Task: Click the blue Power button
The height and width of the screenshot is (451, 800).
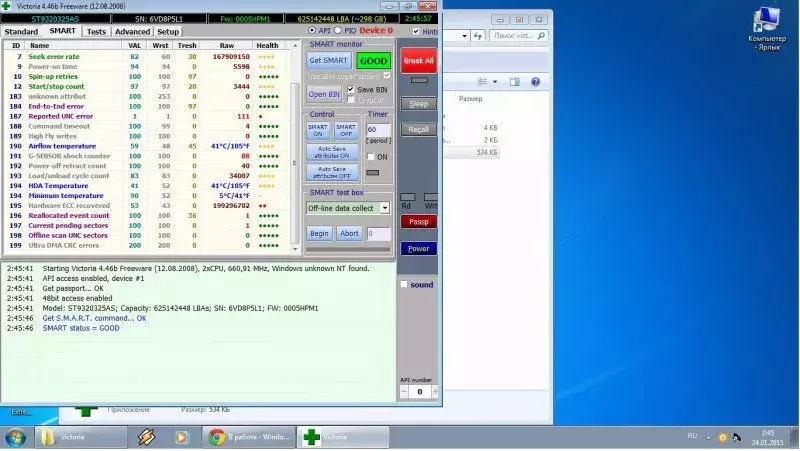Action: [x=418, y=248]
